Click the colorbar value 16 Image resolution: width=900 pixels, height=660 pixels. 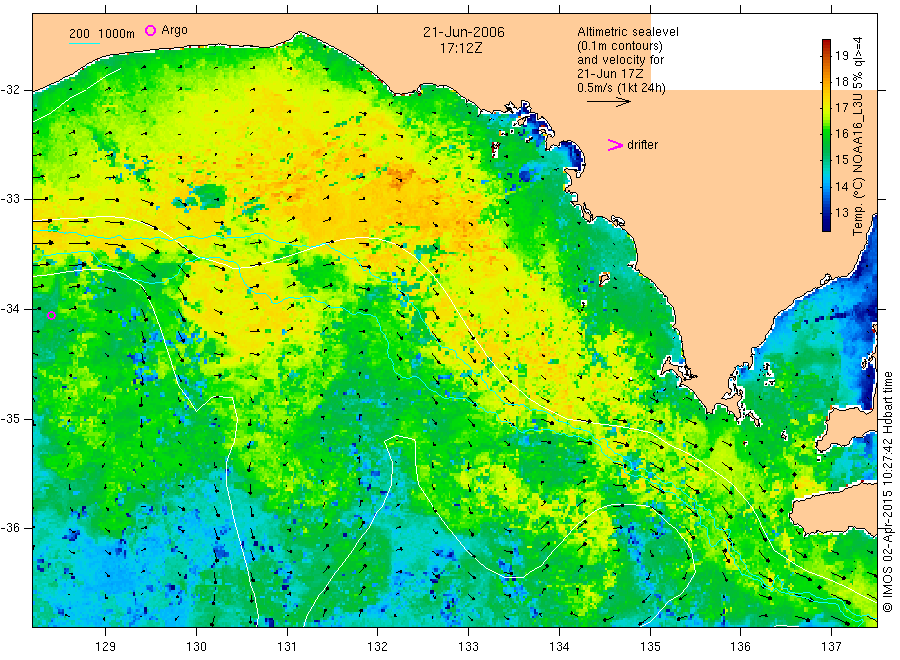pos(842,134)
